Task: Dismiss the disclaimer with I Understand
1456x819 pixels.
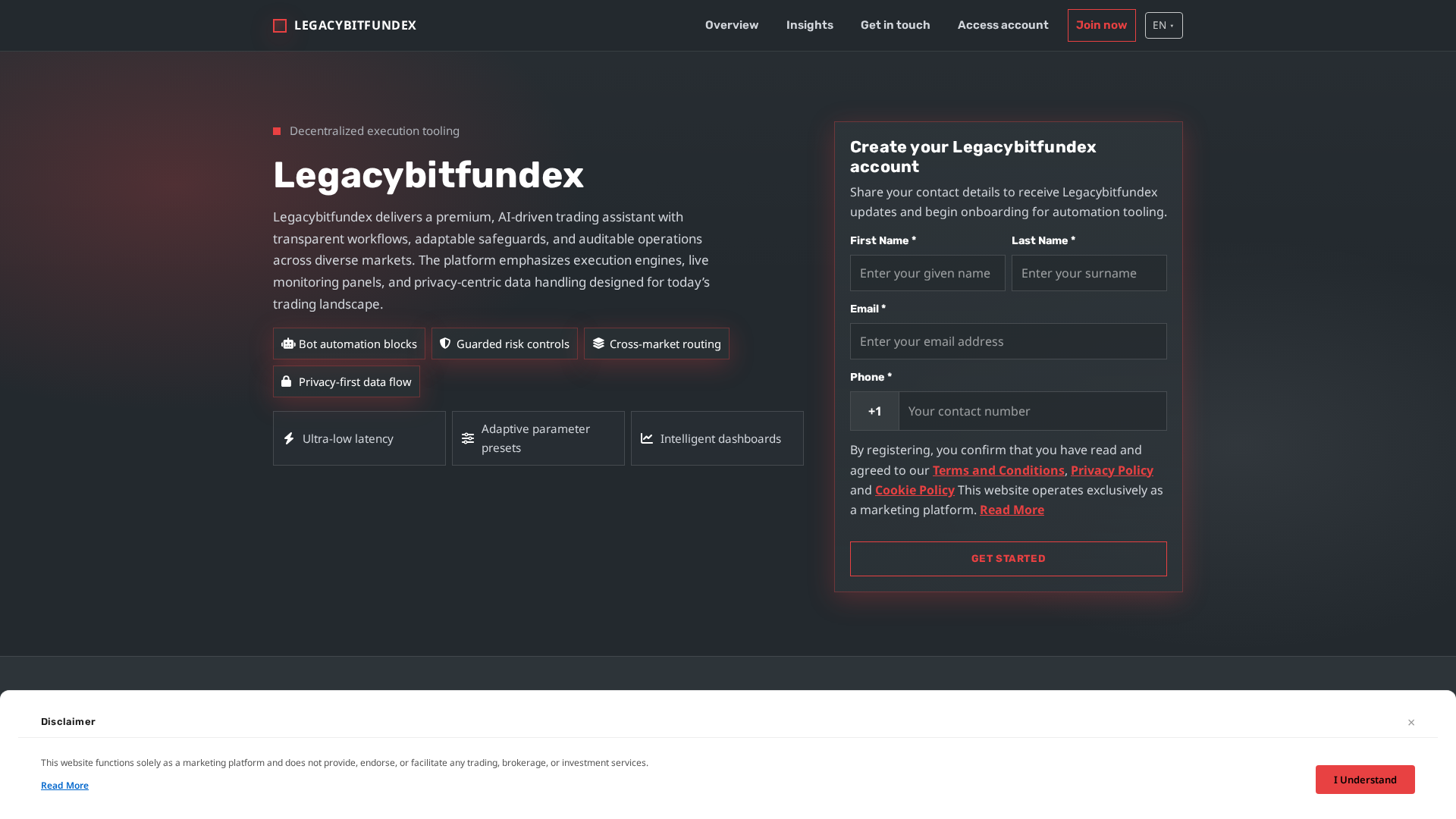Action: (x=1365, y=780)
